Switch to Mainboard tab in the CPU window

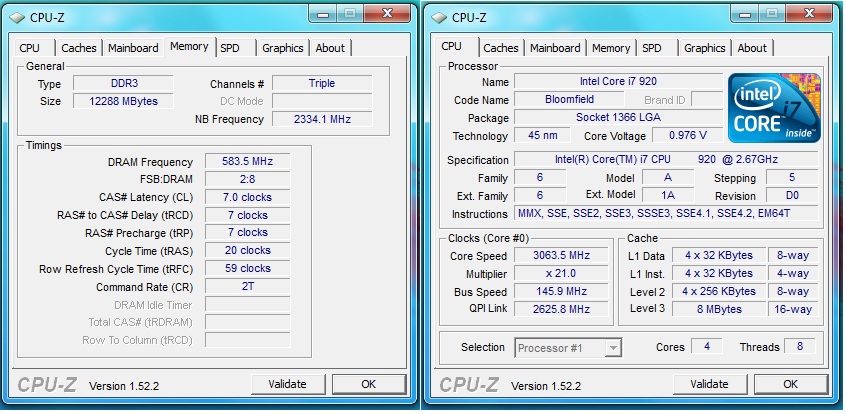click(x=555, y=48)
